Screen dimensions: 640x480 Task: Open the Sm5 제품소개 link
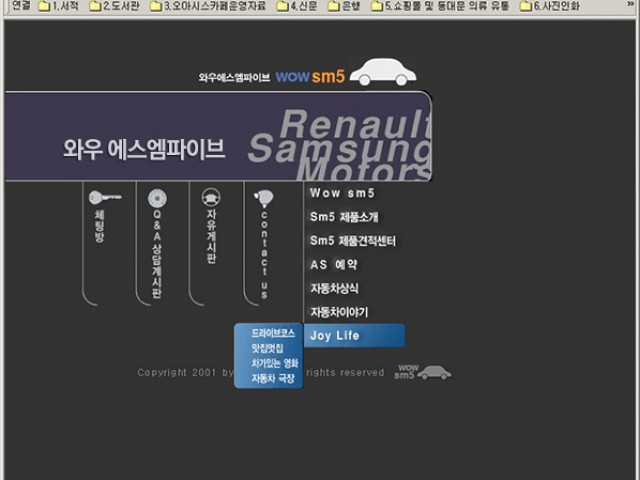coord(344,217)
